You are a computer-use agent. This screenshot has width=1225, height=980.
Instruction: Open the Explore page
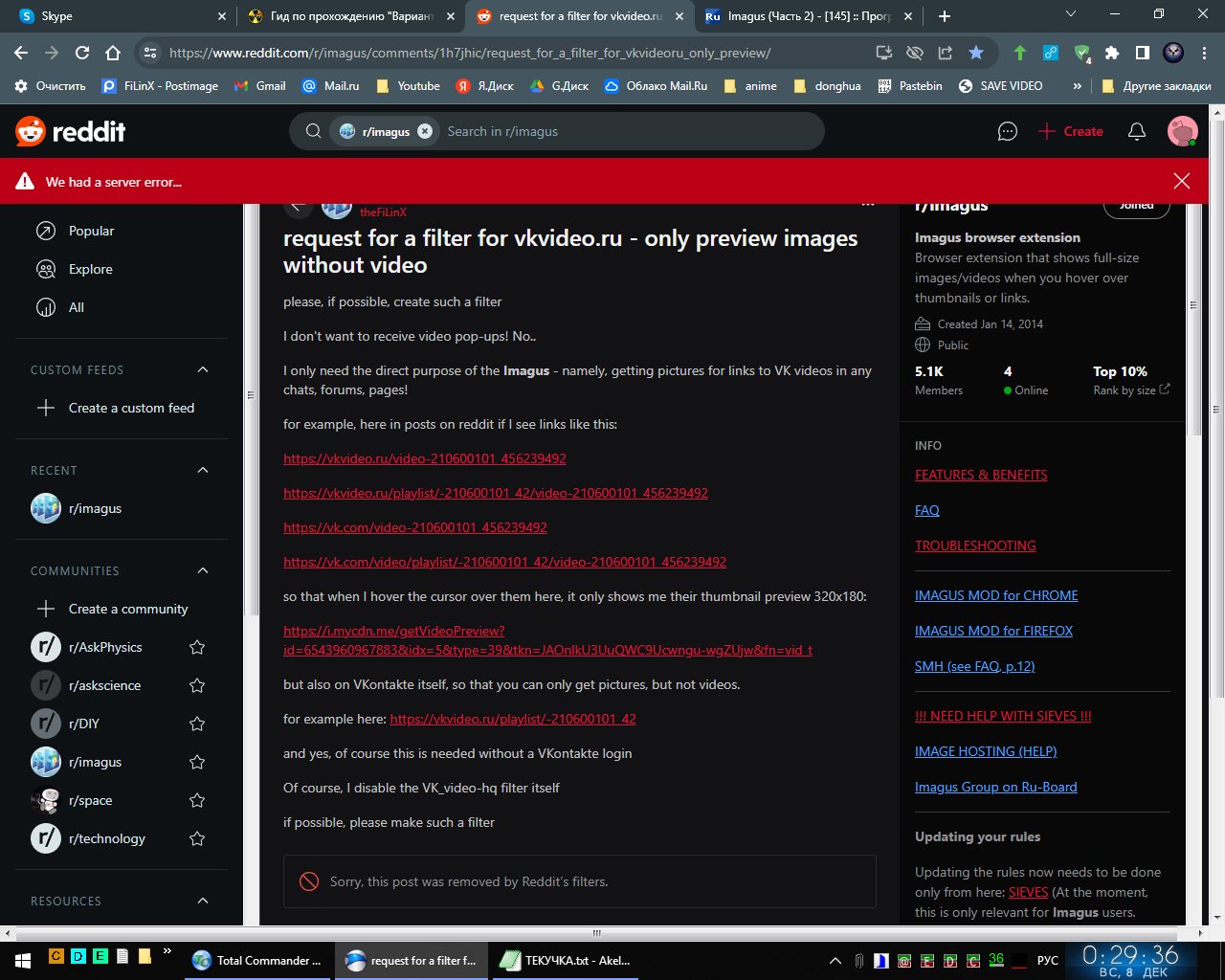click(122, 269)
